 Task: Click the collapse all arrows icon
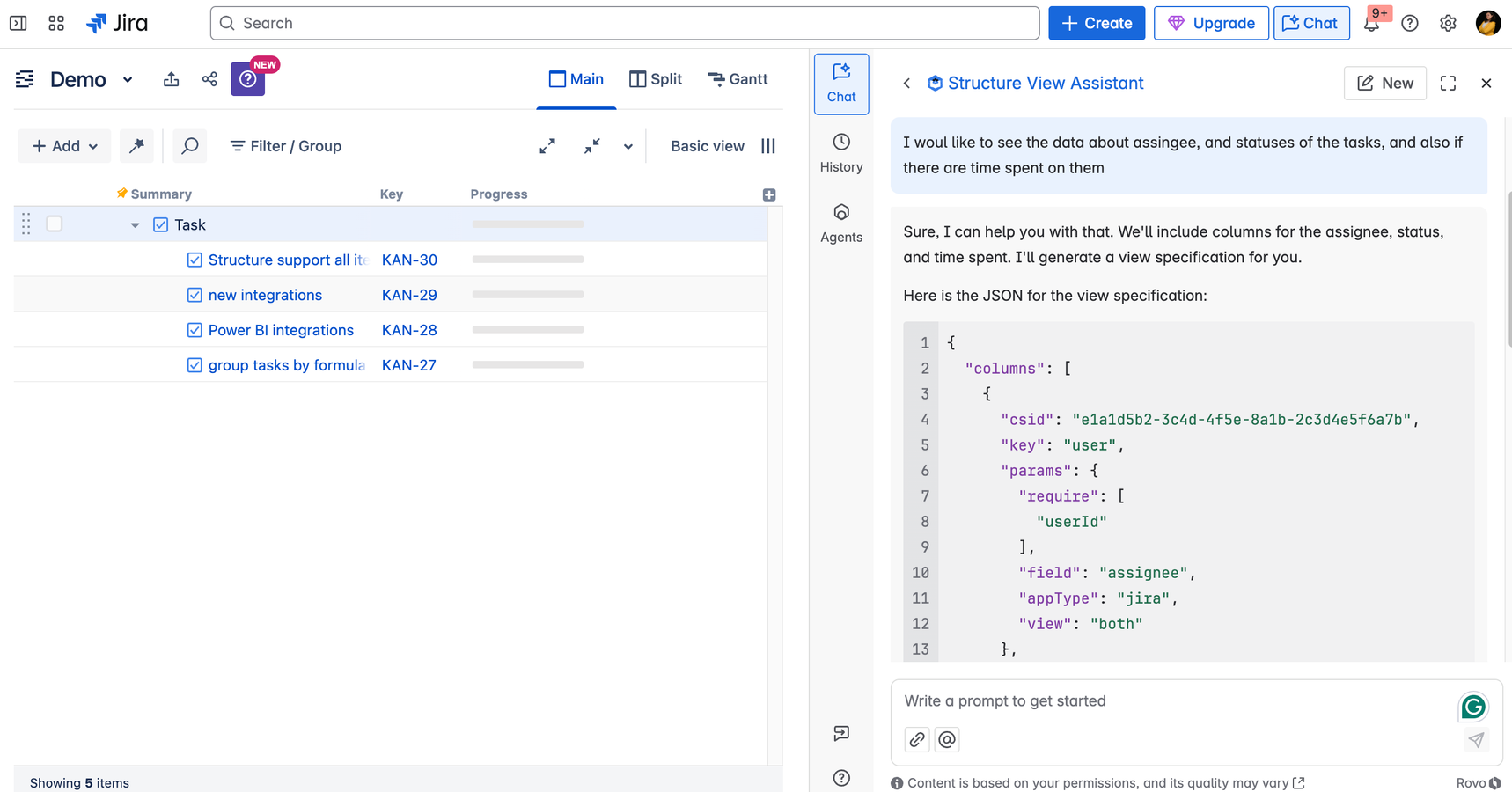pos(592,146)
